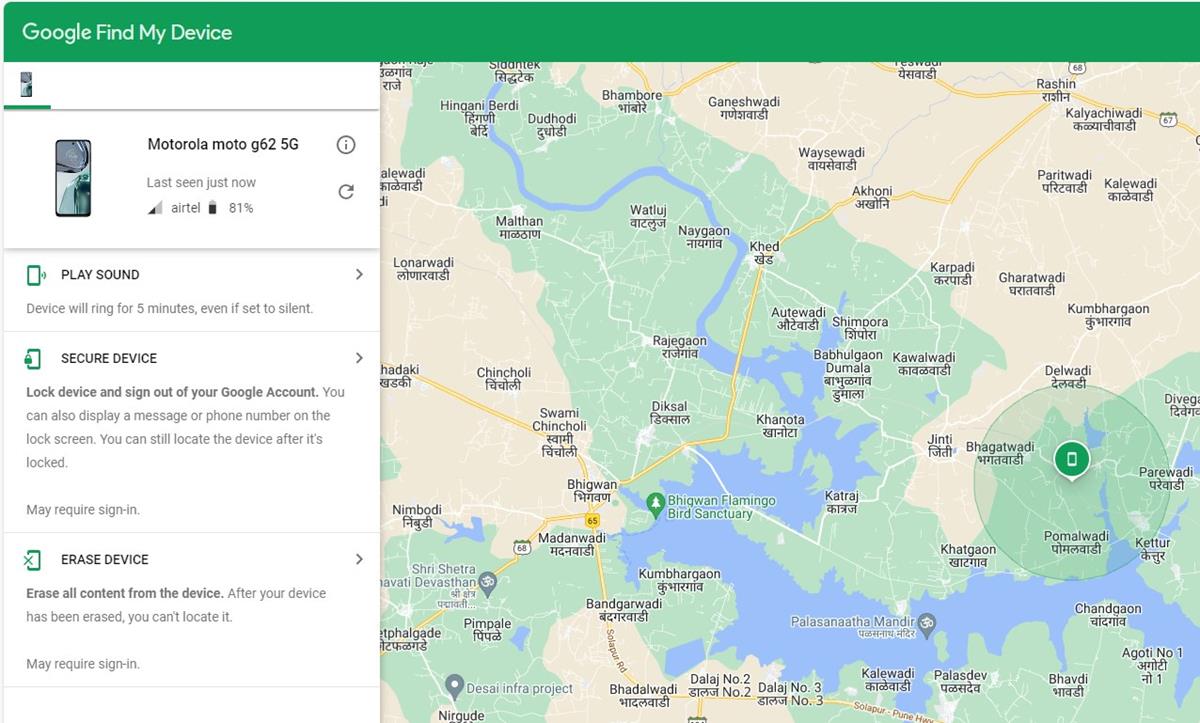Open the SECURE DEVICE option
Screen dimensions: 1200x723
pos(190,433)
